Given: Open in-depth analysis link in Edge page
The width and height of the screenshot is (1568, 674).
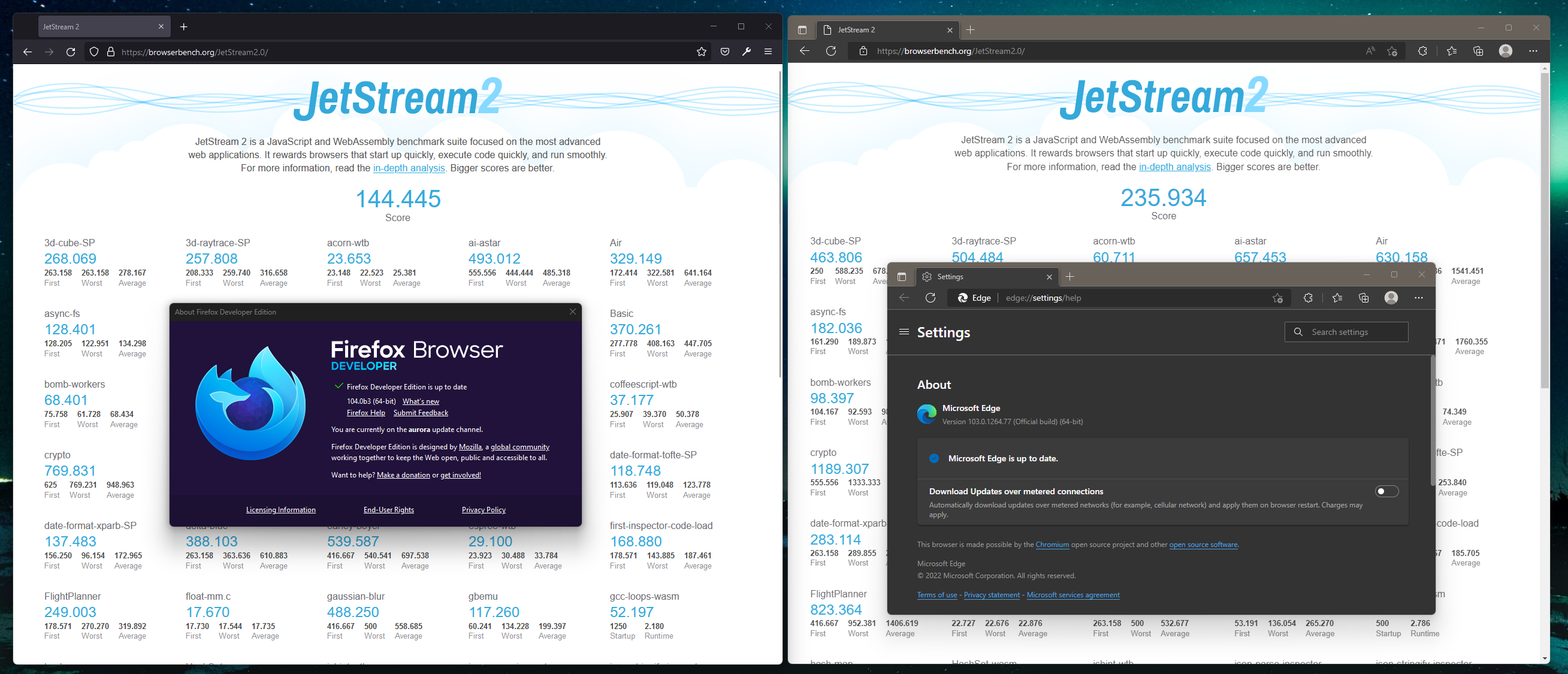Looking at the screenshot, I should tap(1175, 167).
